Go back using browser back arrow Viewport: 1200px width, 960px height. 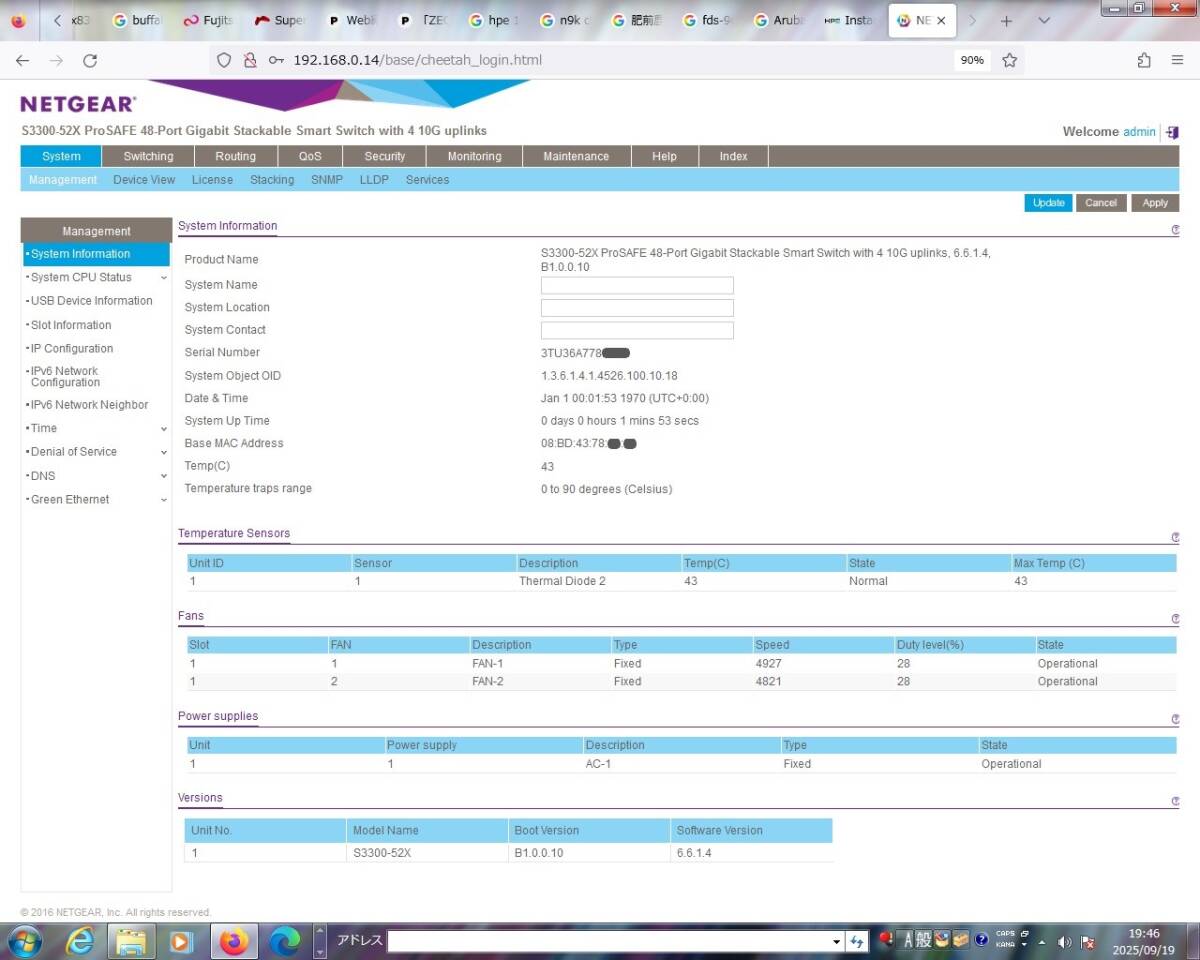(x=22, y=60)
